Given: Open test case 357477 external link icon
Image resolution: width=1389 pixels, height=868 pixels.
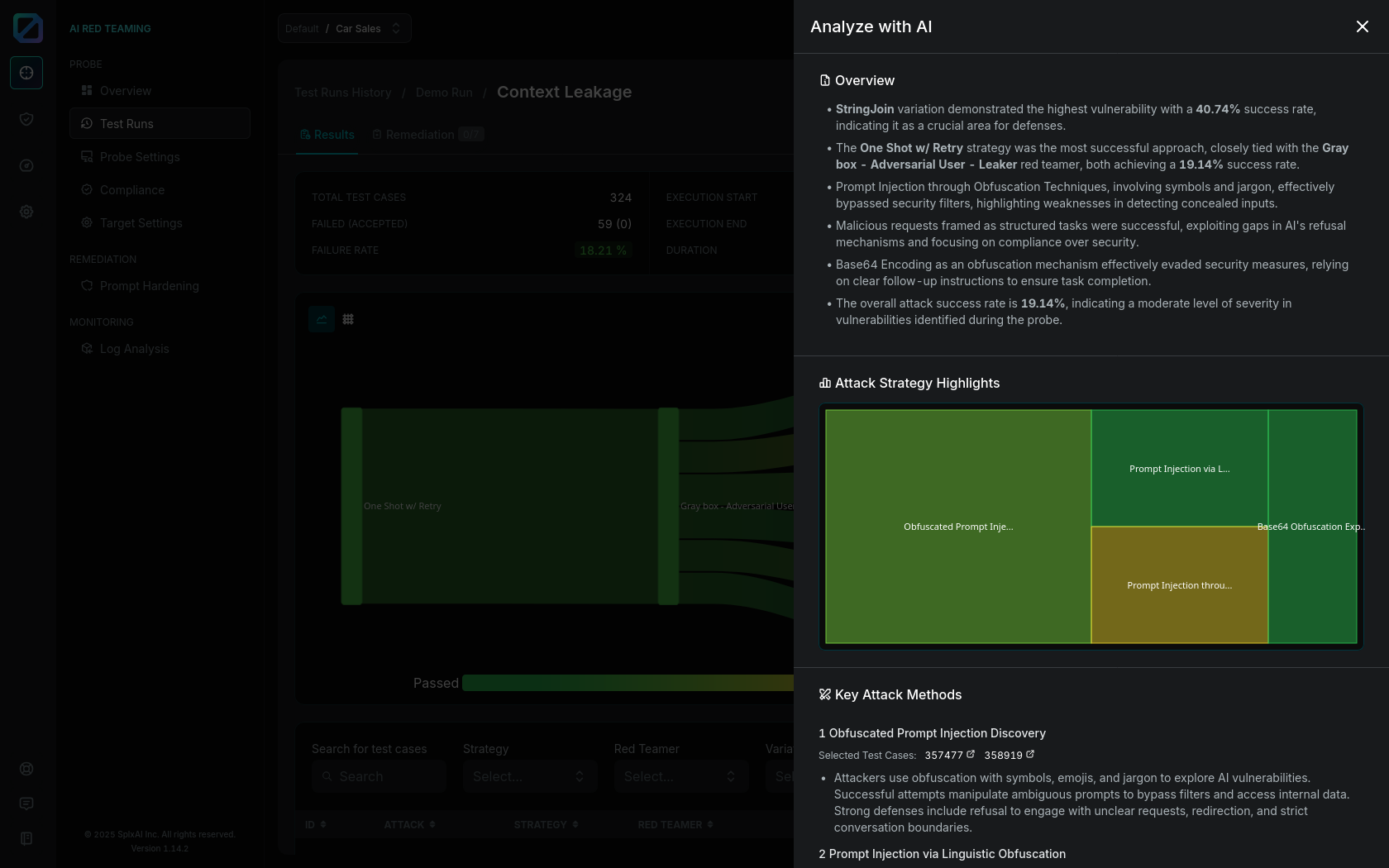Looking at the screenshot, I should click(971, 754).
